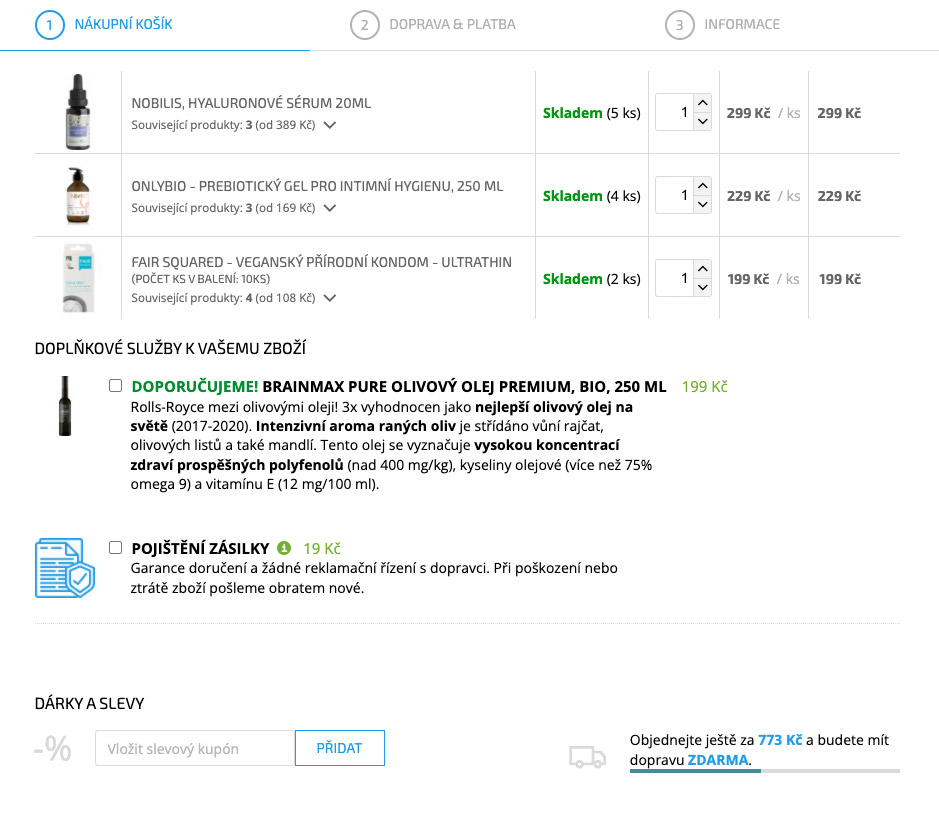Click the shipment insurance document shield icon
Screen dimensions: 939x818
click(x=65, y=568)
